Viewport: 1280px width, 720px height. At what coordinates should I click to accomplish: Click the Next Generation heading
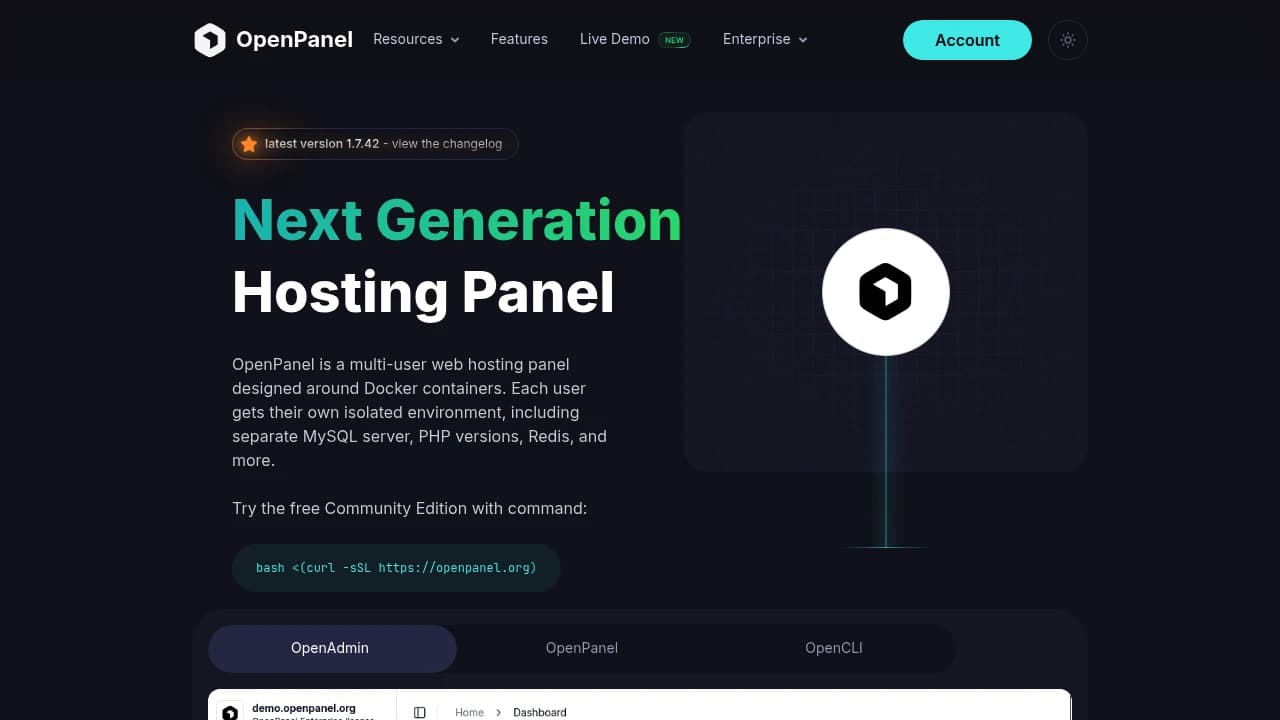[457, 220]
